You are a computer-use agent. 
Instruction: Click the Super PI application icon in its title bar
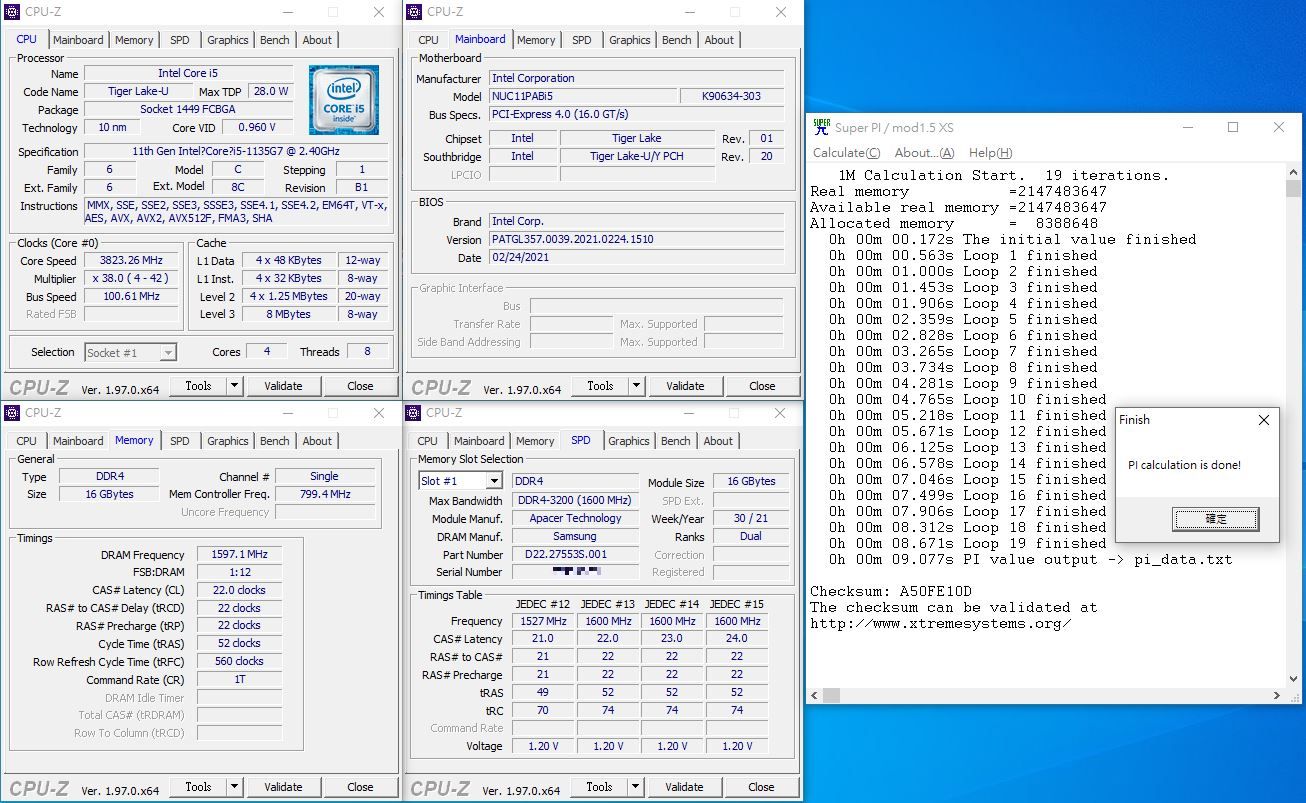tap(821, 127)
